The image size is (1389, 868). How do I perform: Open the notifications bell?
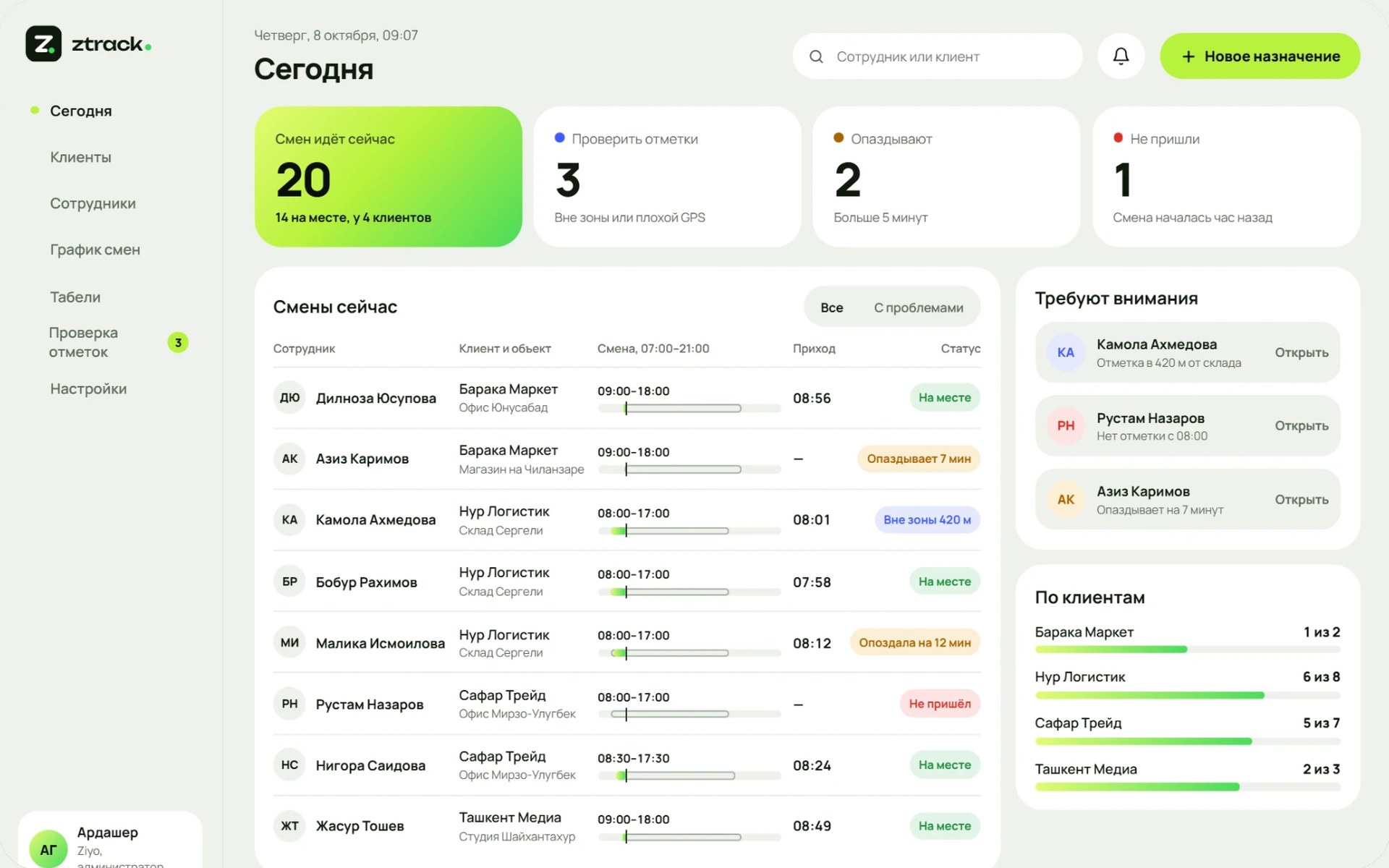click(1121, 56)
